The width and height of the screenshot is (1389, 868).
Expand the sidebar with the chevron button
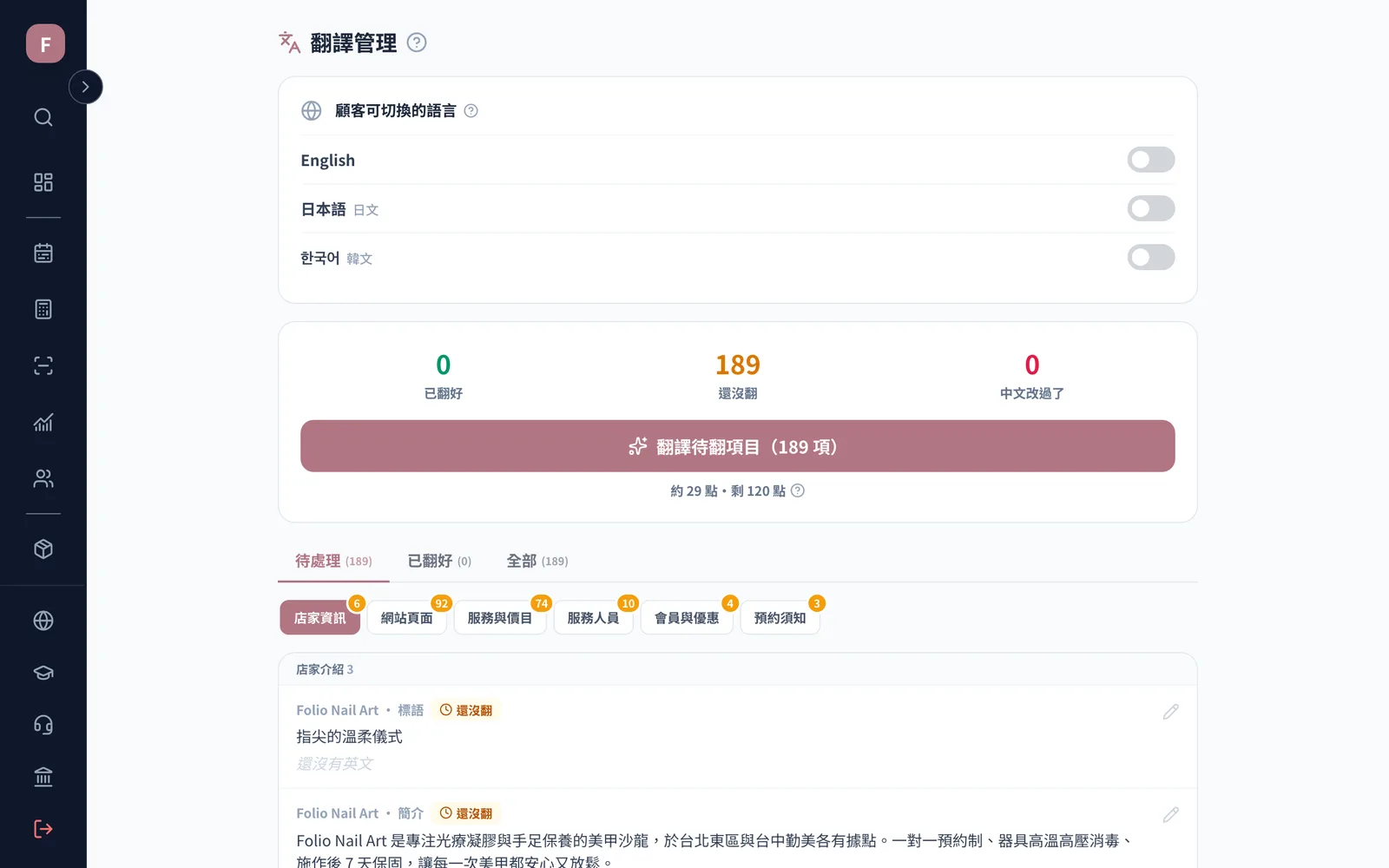click(85, 87)
